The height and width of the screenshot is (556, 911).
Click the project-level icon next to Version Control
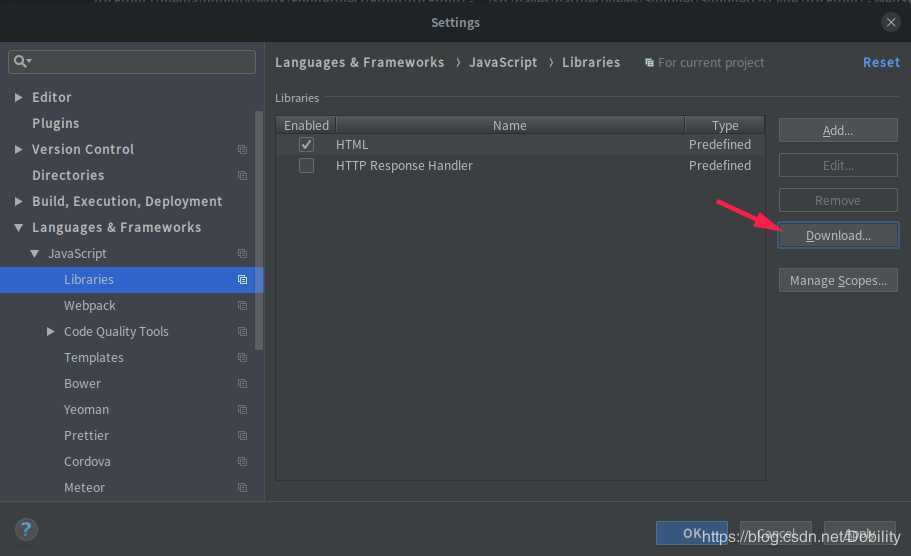(242, 149)
